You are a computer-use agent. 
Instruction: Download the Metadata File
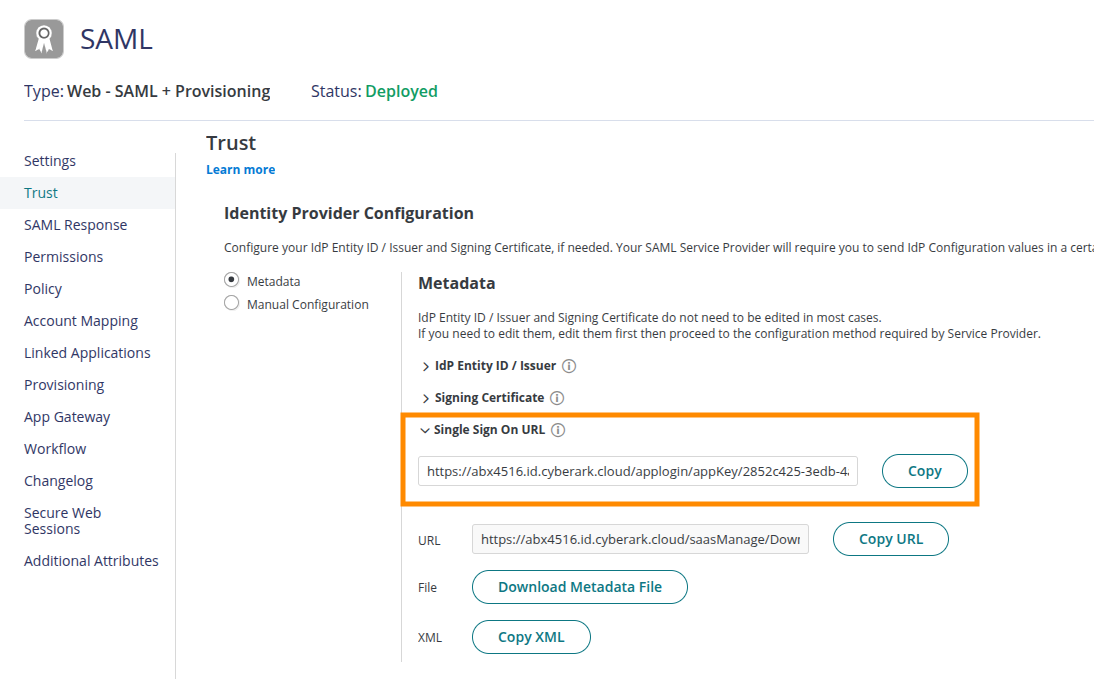[580, 587]
